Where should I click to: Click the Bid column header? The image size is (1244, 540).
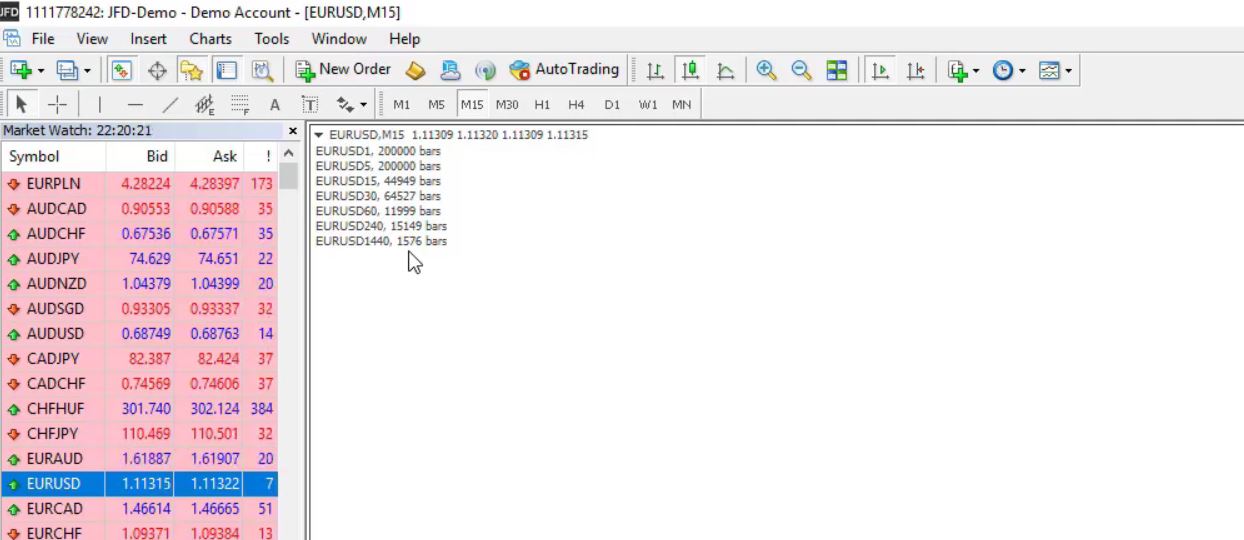click(140, 156)
